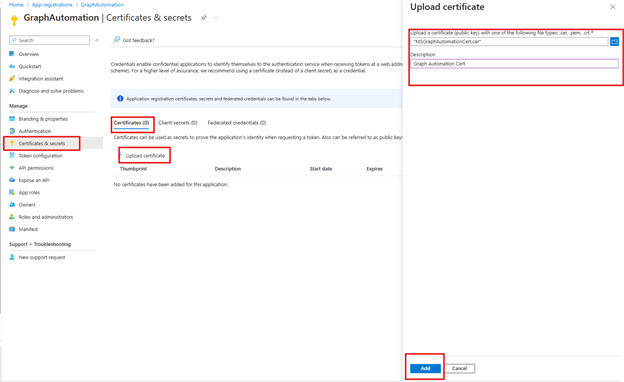Click the certificate file name field
624x382 pixels.
click(509, 41)
